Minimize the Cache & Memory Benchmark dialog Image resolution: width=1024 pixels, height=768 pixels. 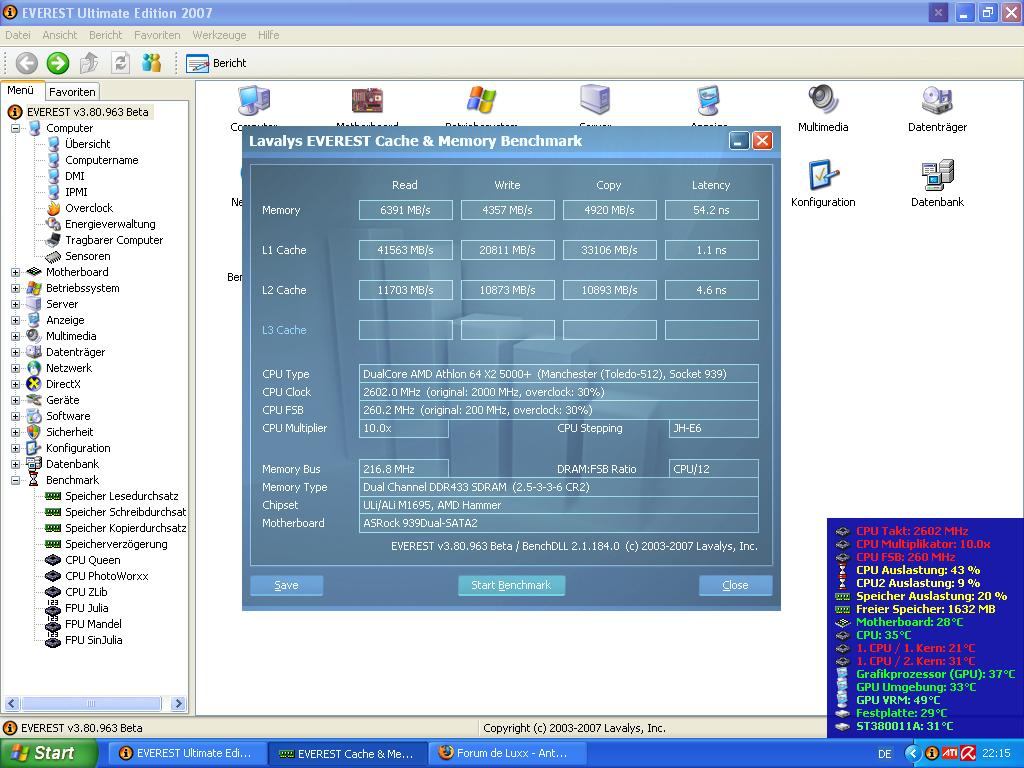click(x=739, y=140)
